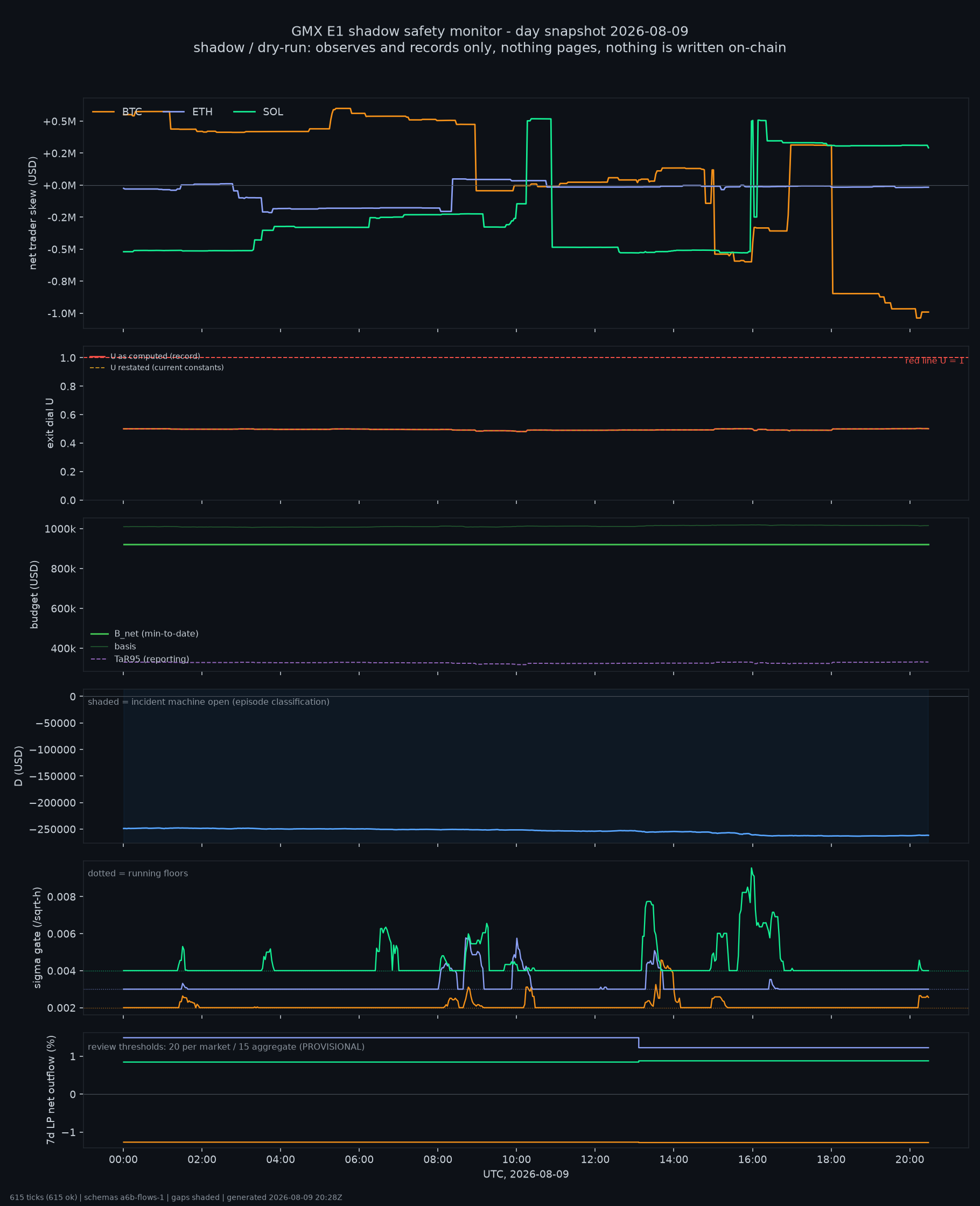The width and height of the screenshot is (980, 1206).
Task: Click the +0.5M skew tick label
Action: (59, 121)
